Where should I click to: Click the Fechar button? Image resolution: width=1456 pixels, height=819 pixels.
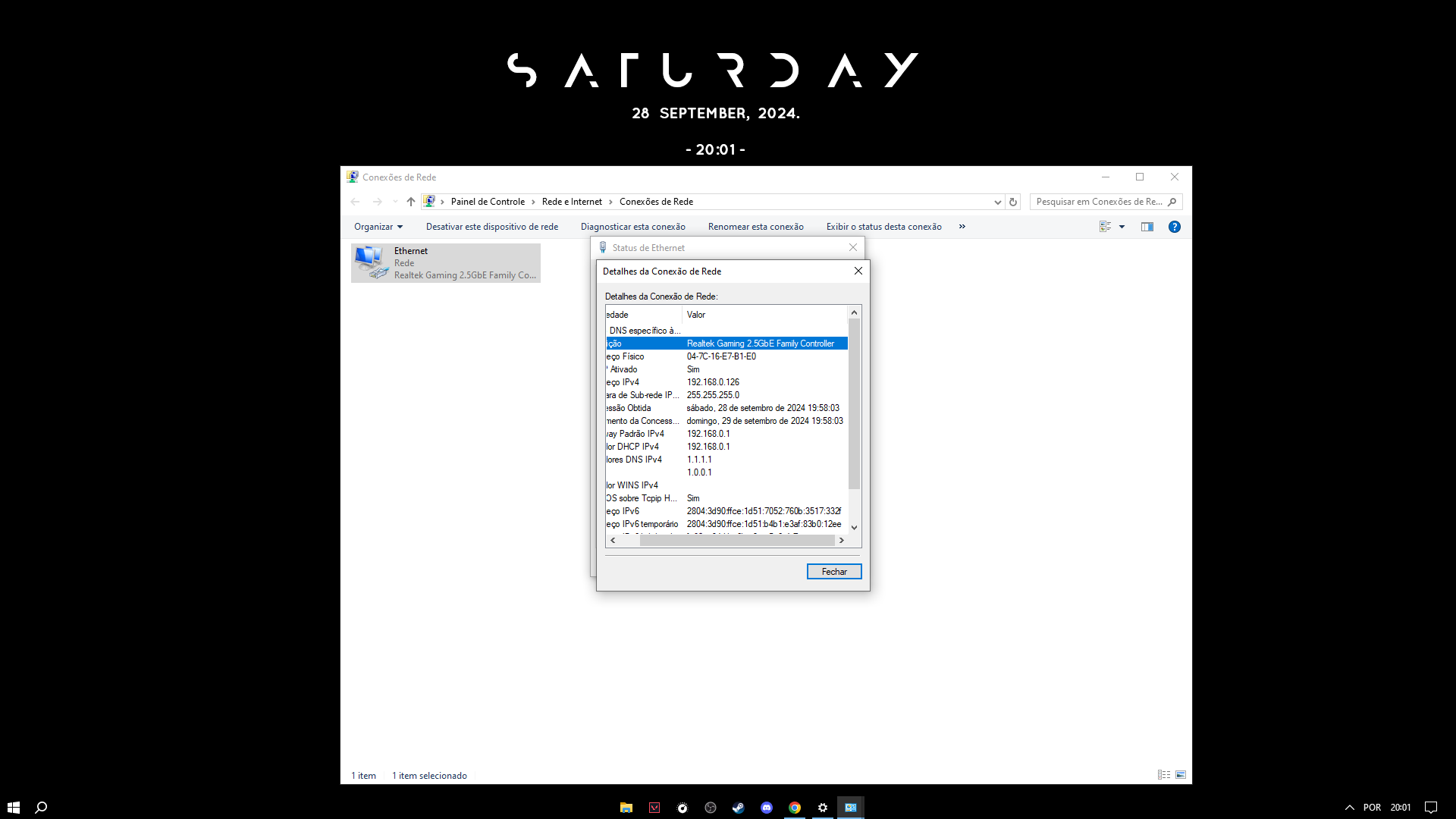834,572
